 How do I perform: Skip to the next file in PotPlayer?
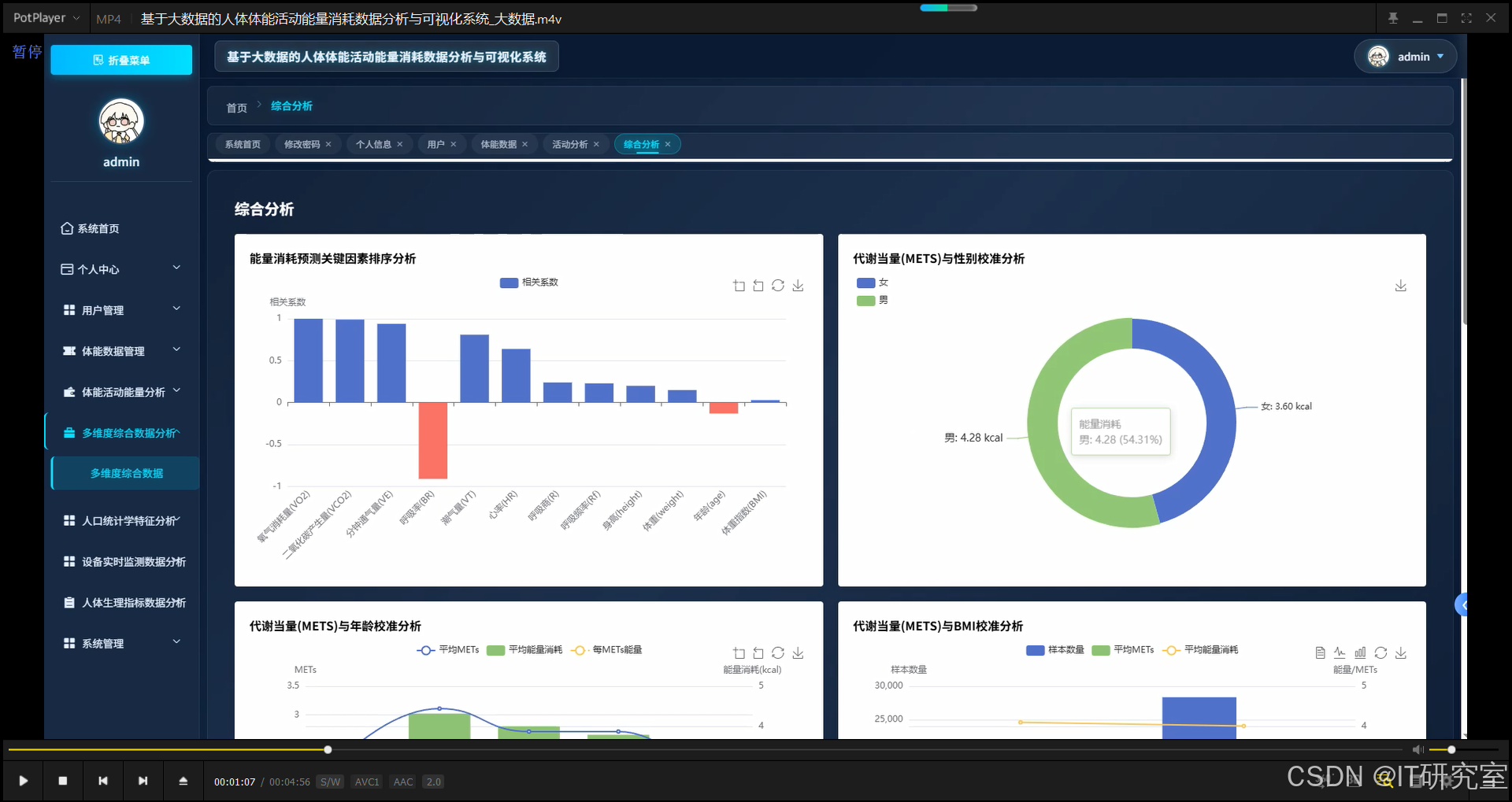pyautogui.click(x=143, y=781)
